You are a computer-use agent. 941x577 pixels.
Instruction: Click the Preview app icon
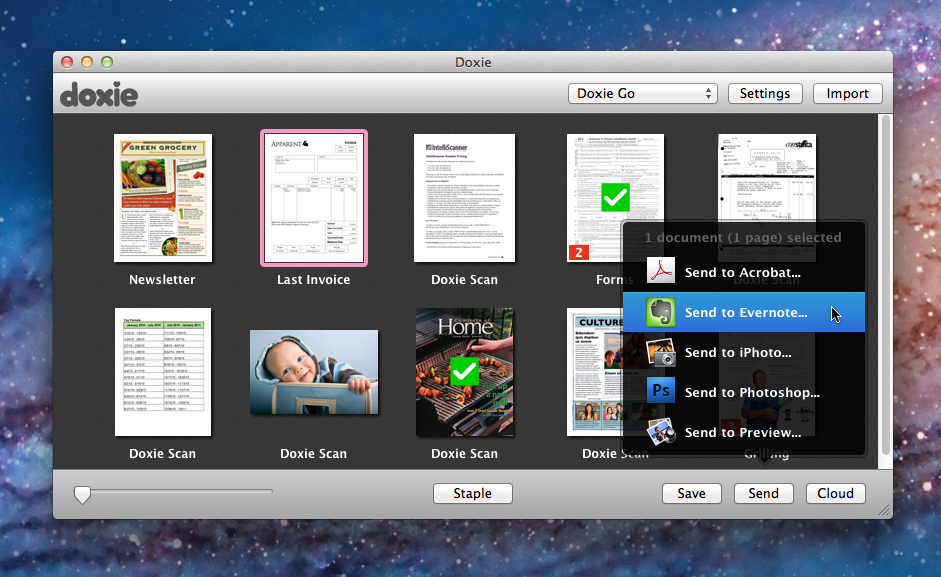point(661,432)
